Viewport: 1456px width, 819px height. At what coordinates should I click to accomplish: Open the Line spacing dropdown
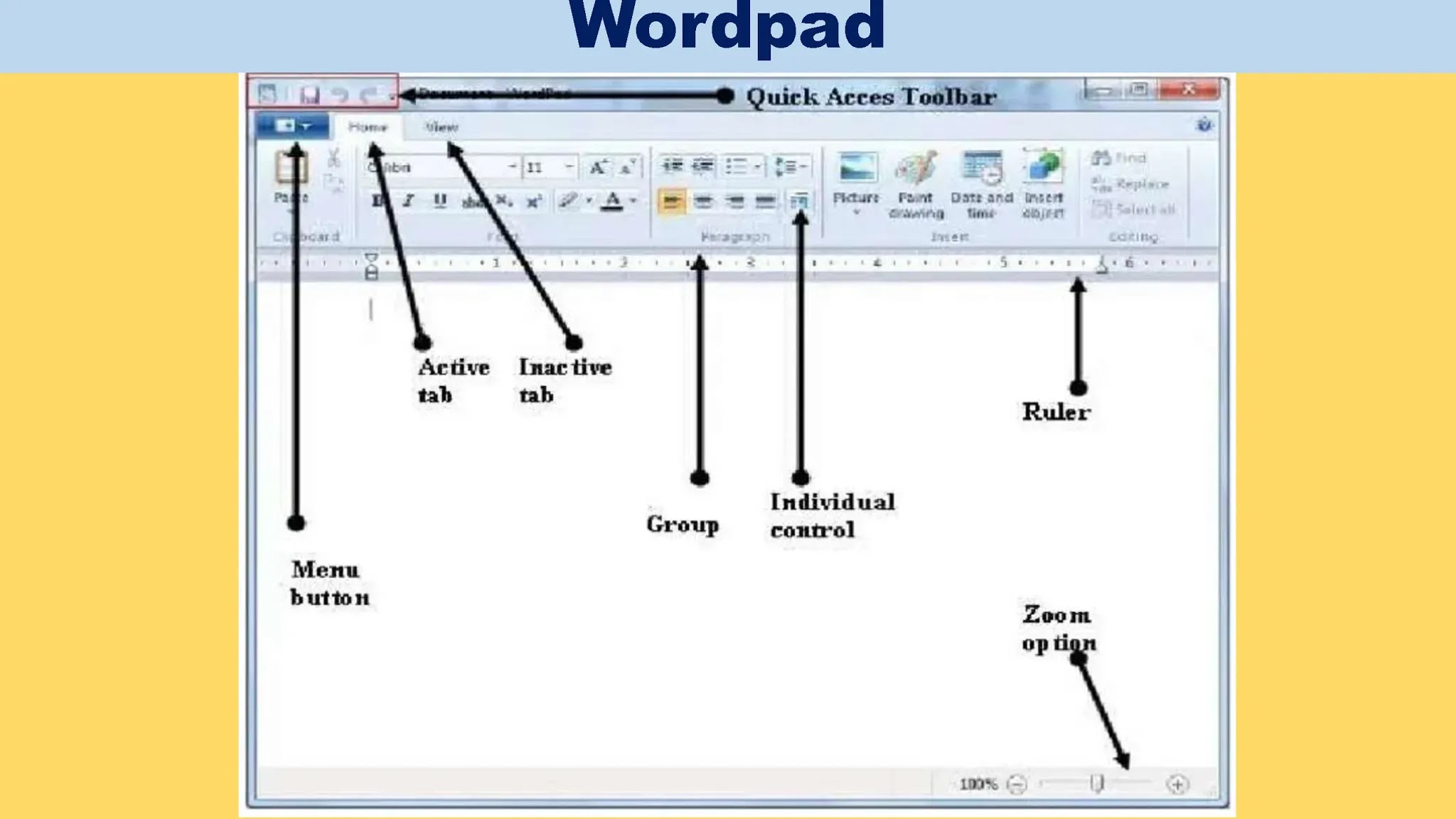tap(791, 166)
